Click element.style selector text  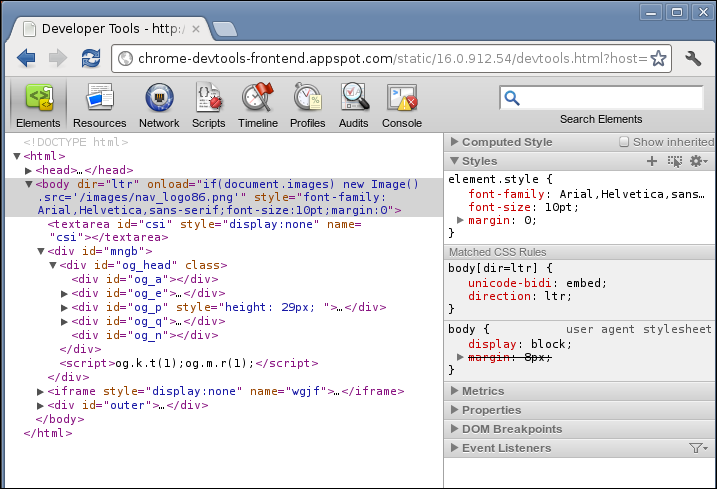pos(493,179)
